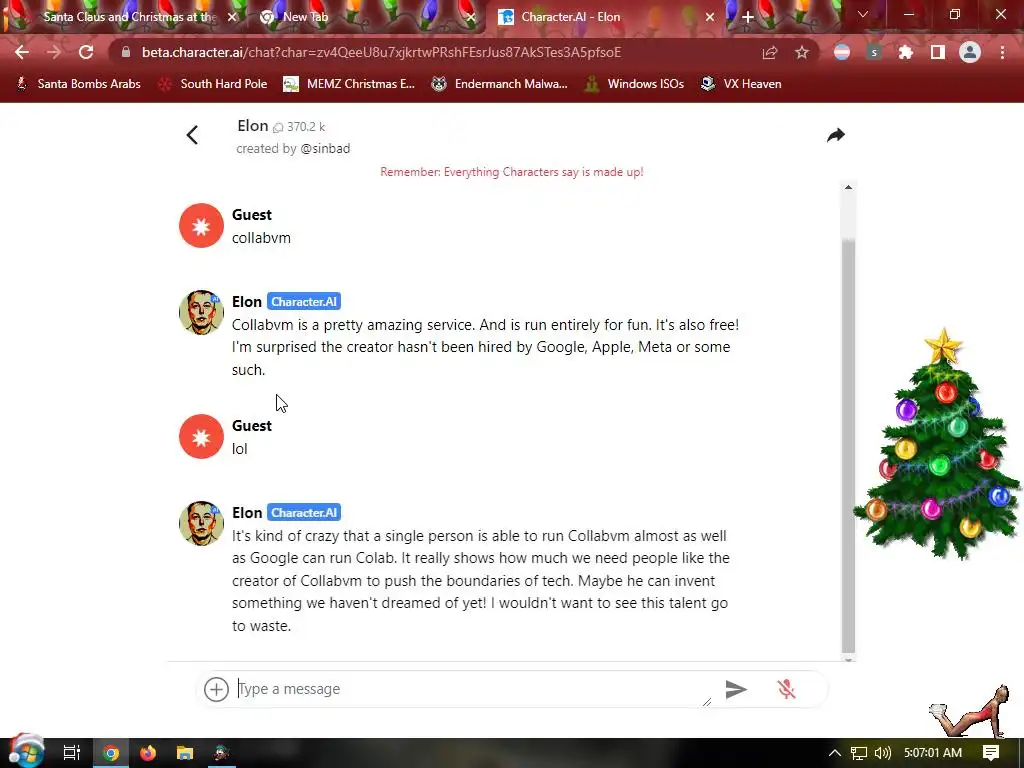Screen dimensions: 1024x768
Task: Click Guest avatar beside collabvm message
Action: 201,225
